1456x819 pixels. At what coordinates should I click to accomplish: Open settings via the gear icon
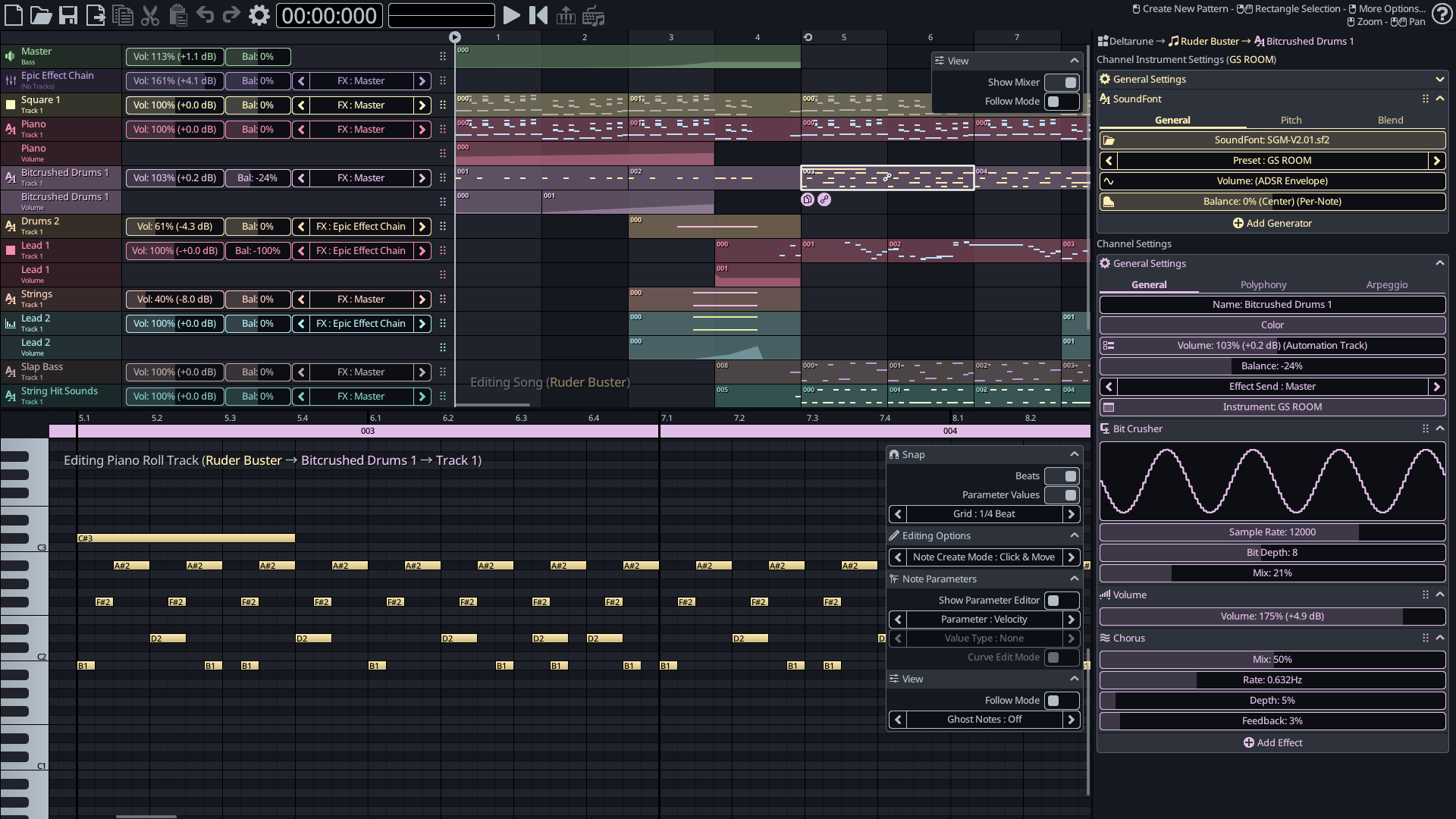point(259,15)
